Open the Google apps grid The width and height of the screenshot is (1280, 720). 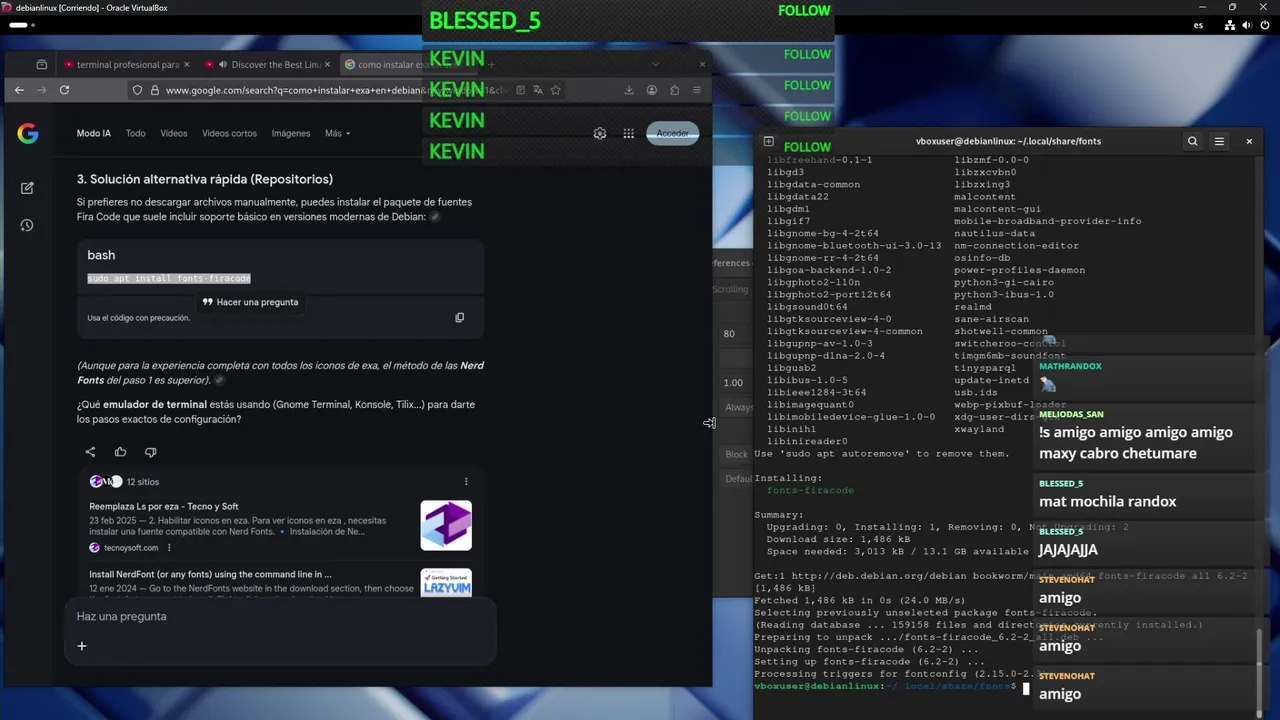point(629,133)
